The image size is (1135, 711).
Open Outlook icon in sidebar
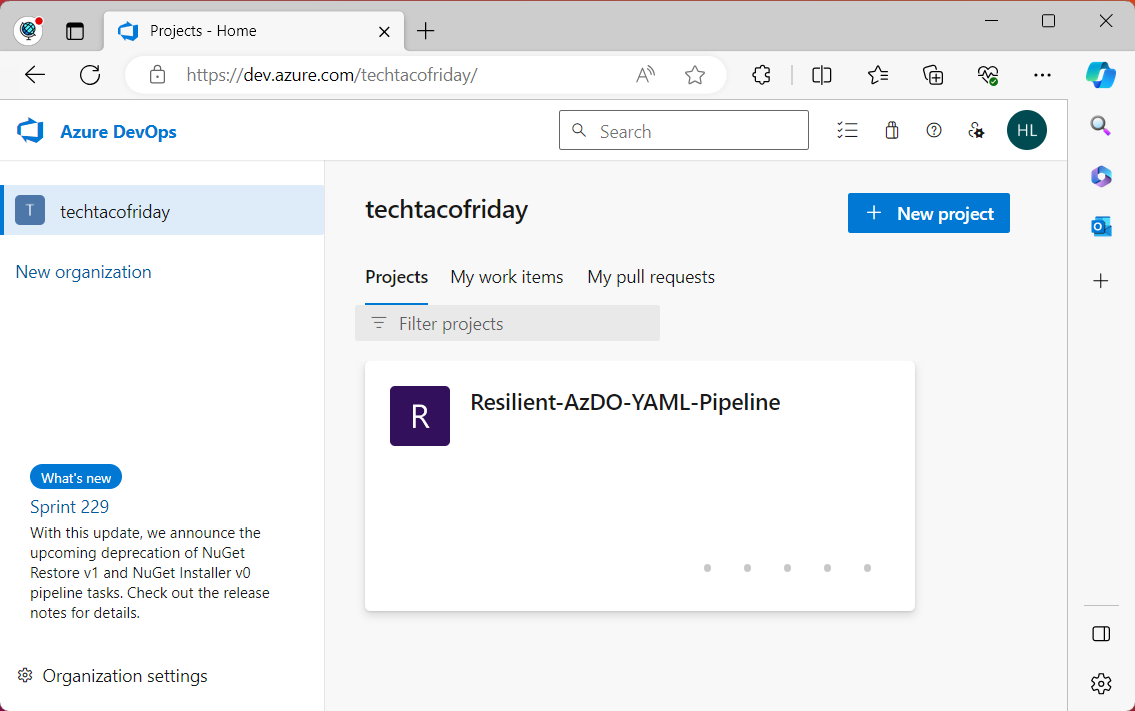point(1101,227)
